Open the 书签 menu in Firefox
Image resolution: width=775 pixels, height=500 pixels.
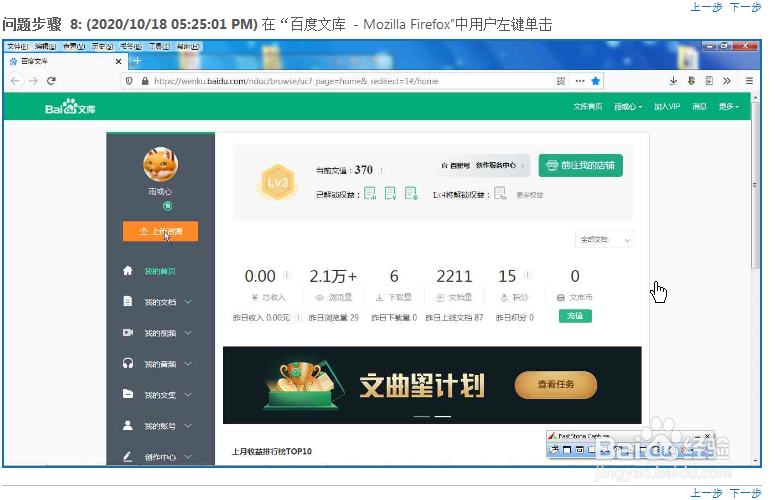(x=131, y=46)
